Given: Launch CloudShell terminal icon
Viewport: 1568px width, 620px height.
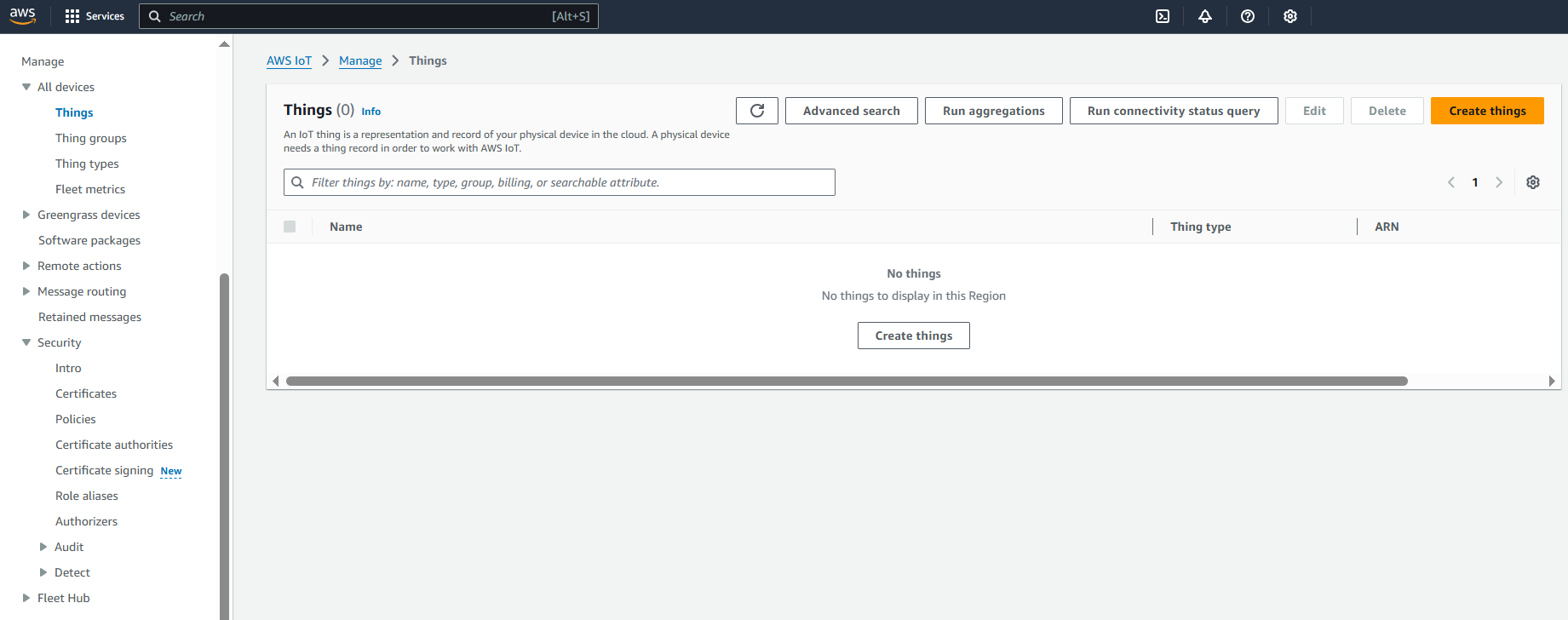Looking at the screenshot, I should tap(1163, 16).
